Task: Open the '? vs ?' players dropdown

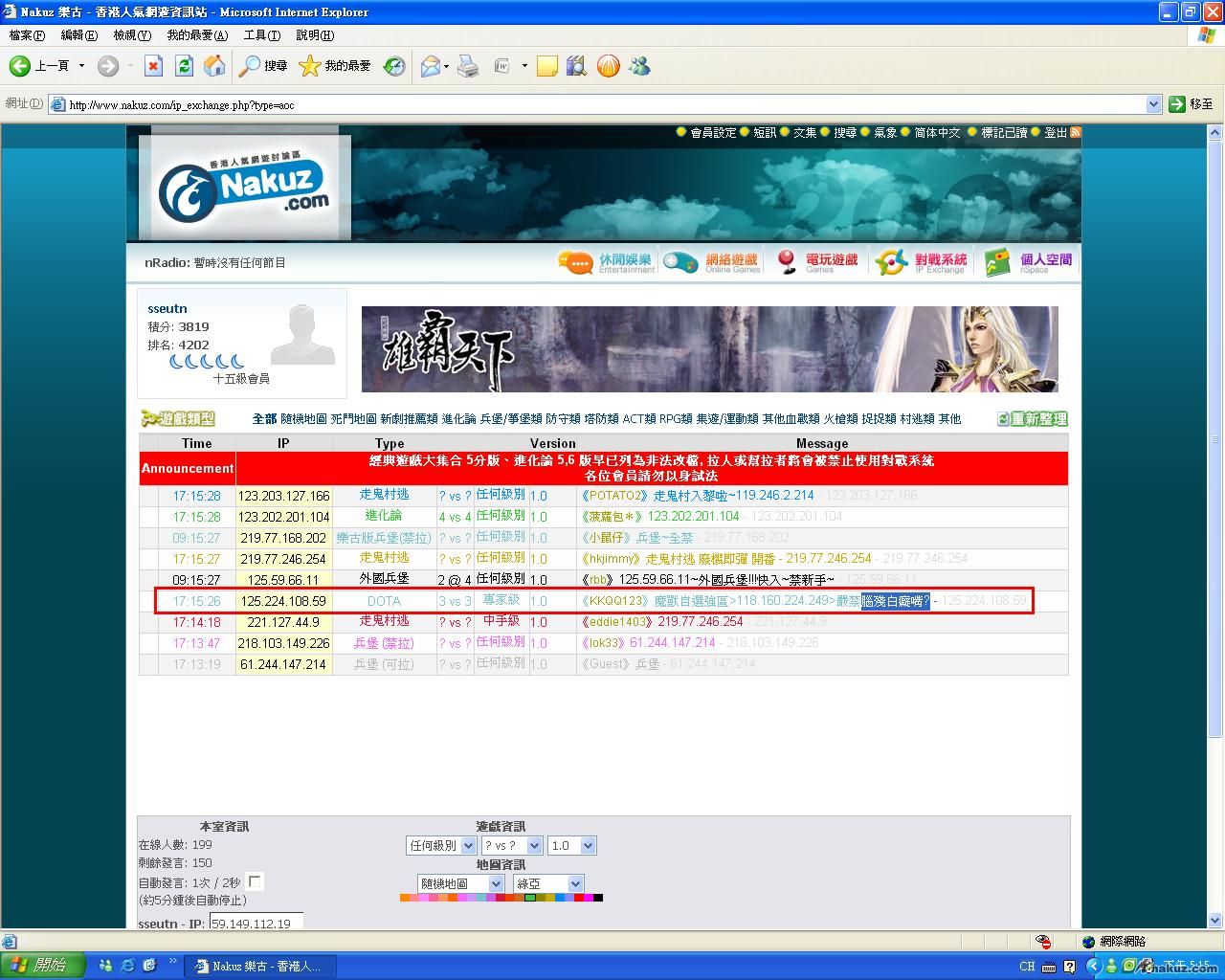Action: 511,845
